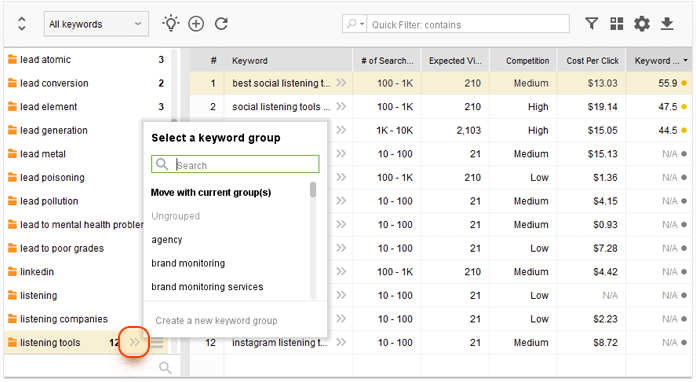This screenshot has width=696, height=382.
Task: Open the Keyword column sort dropdown arrow
Action: click(x=685, y=60)
